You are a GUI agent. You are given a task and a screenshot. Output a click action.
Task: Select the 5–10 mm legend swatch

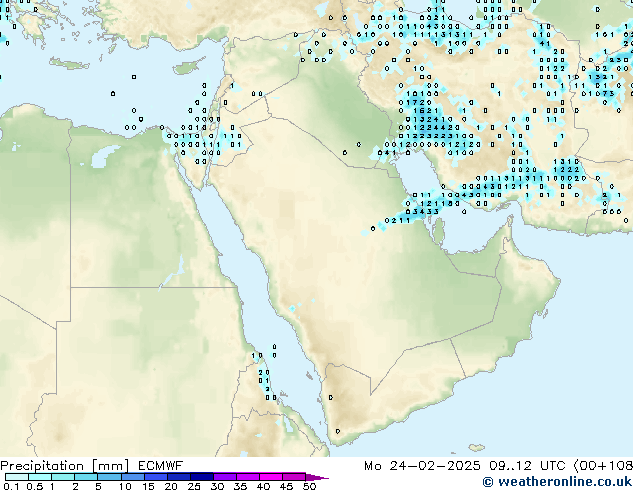pyautogui.click(x=109, y=477)
